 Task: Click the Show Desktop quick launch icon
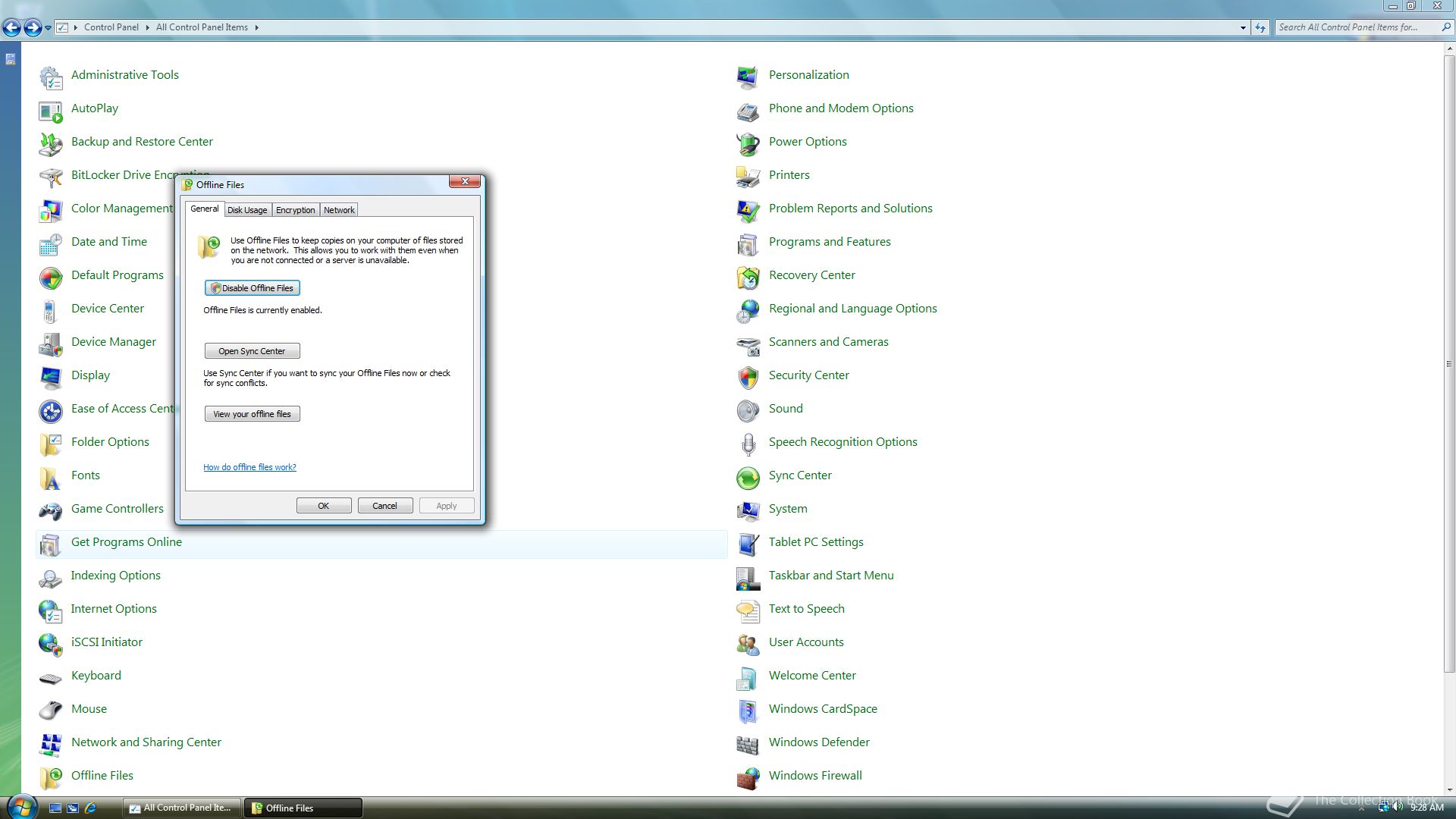(x=55, y=808)
